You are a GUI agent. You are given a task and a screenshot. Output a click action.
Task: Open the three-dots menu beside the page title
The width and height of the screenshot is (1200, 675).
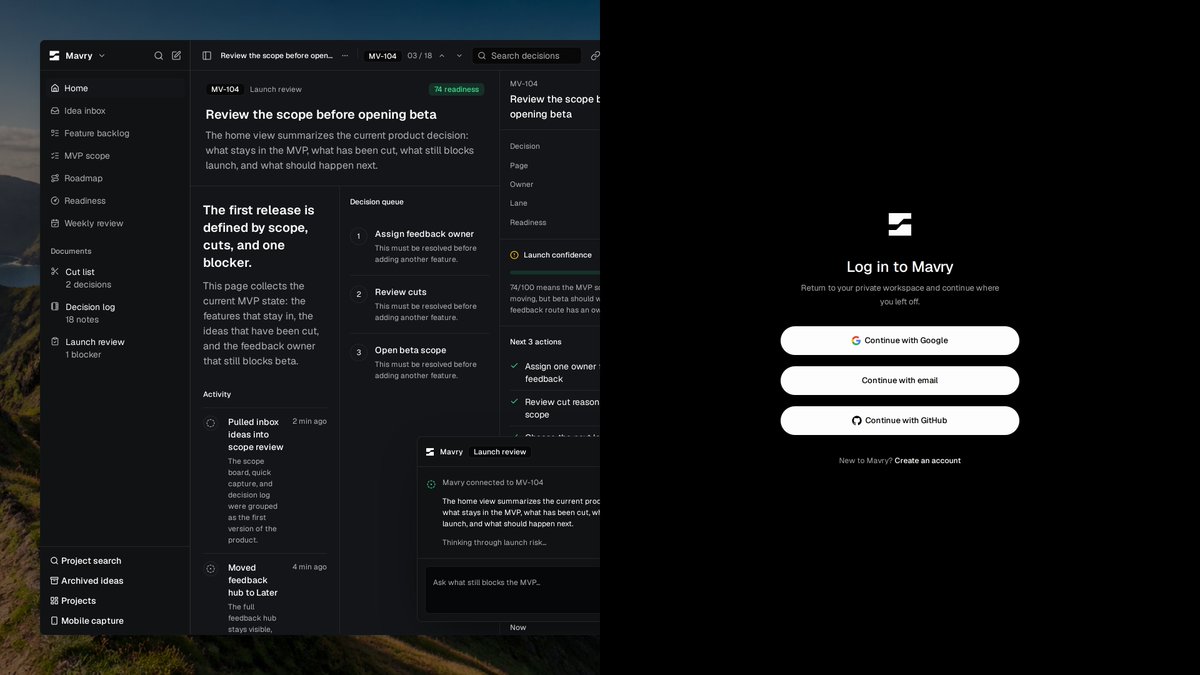click(x=345, y=56)
